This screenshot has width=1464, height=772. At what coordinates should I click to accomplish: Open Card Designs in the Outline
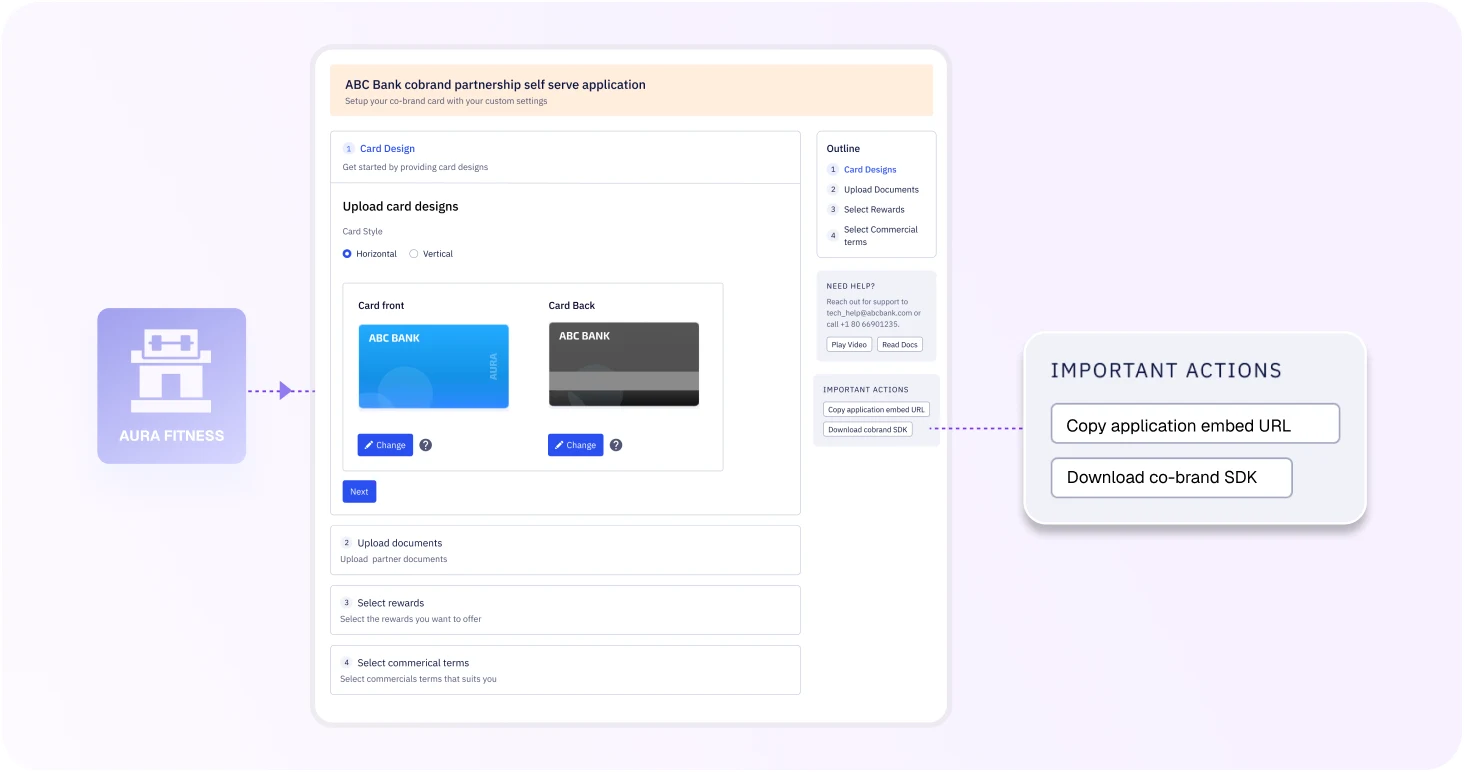[x=869, y=170]
